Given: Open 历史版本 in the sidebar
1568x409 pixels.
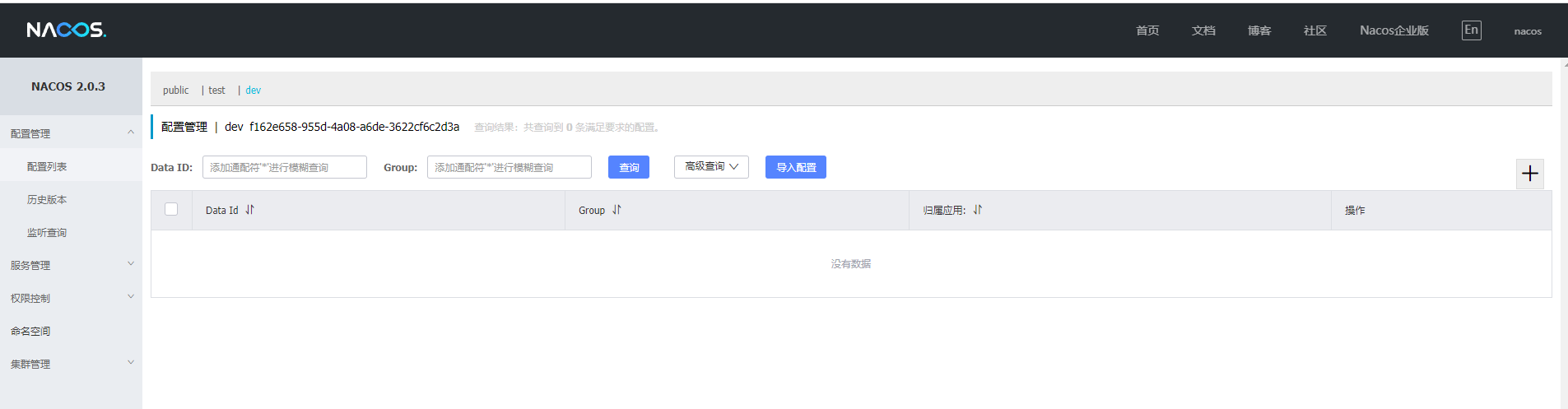Looking at the screenshot, I should pos(47,199).
